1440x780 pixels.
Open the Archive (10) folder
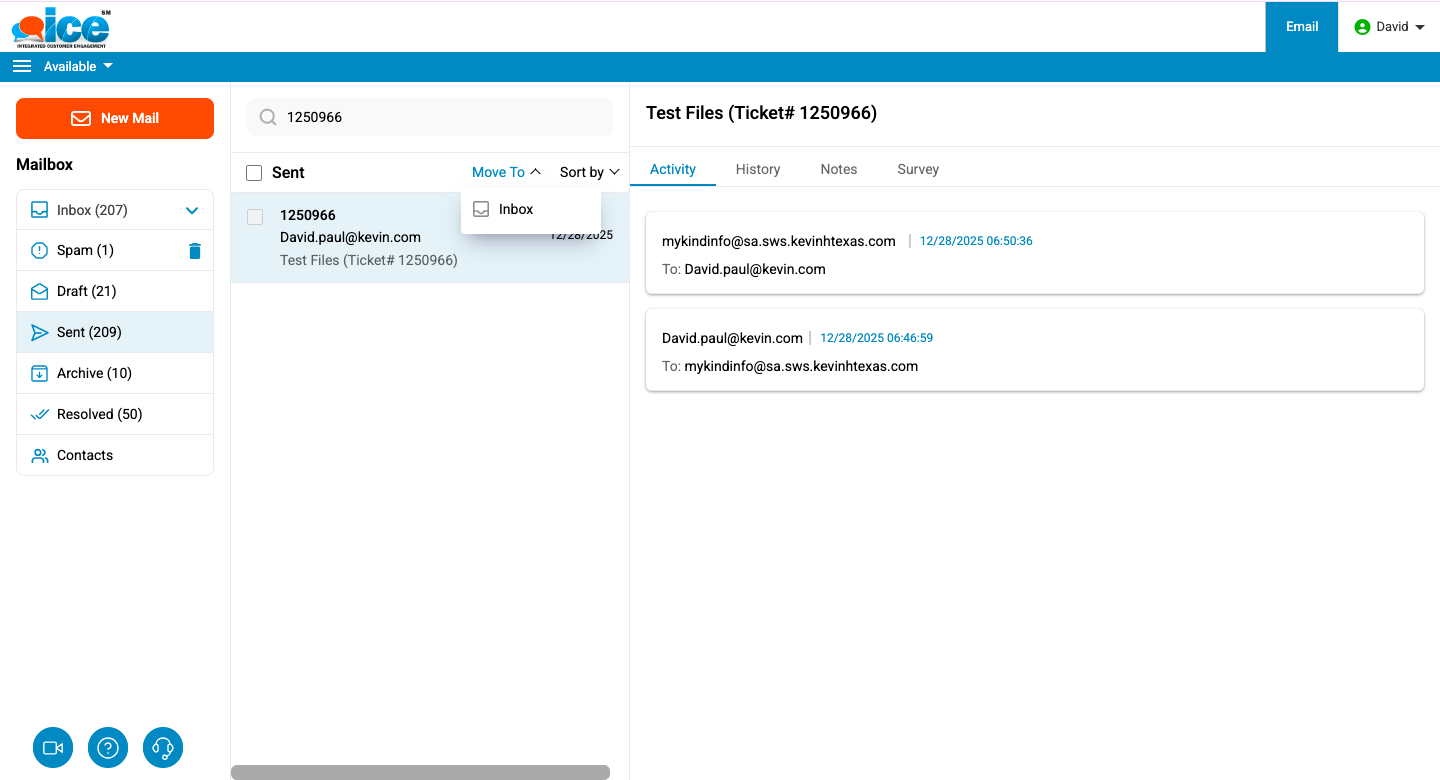(94, 373)
